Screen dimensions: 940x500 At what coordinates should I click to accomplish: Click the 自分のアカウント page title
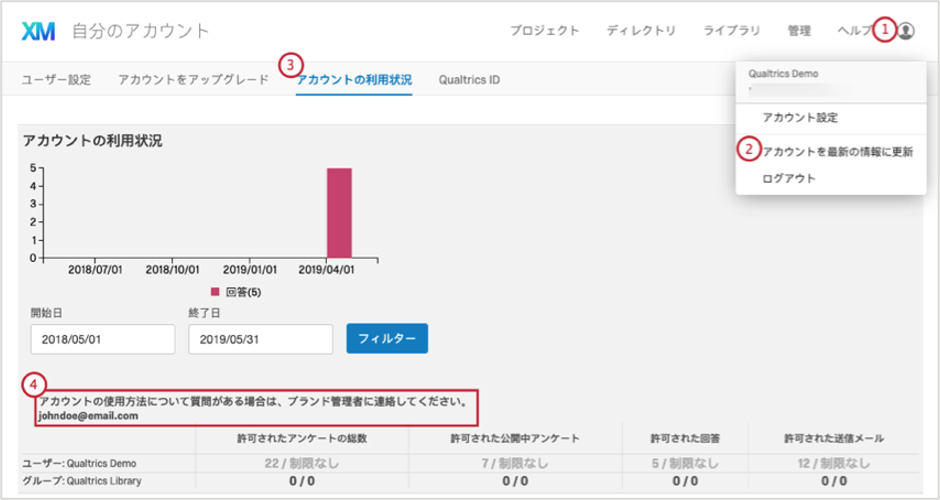[140, 31]
